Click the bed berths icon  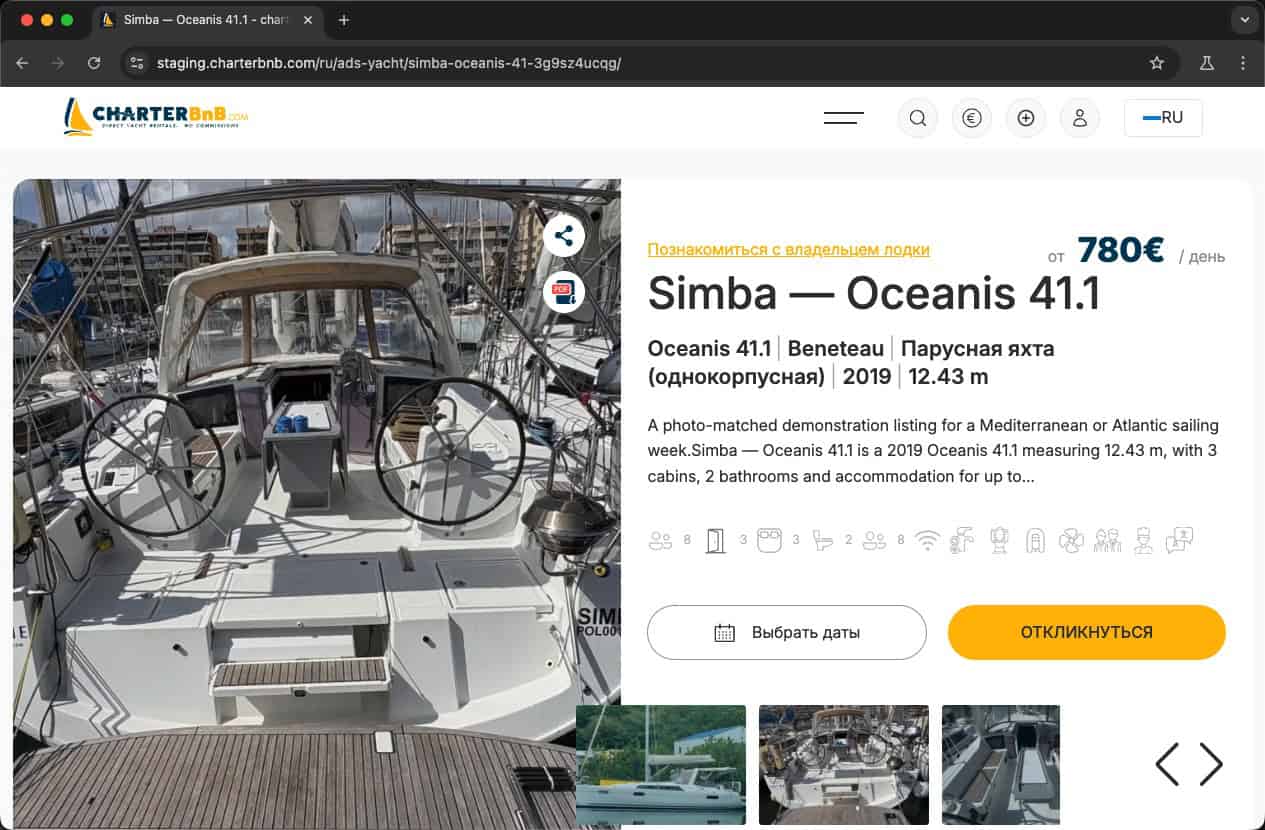point(768,541)
